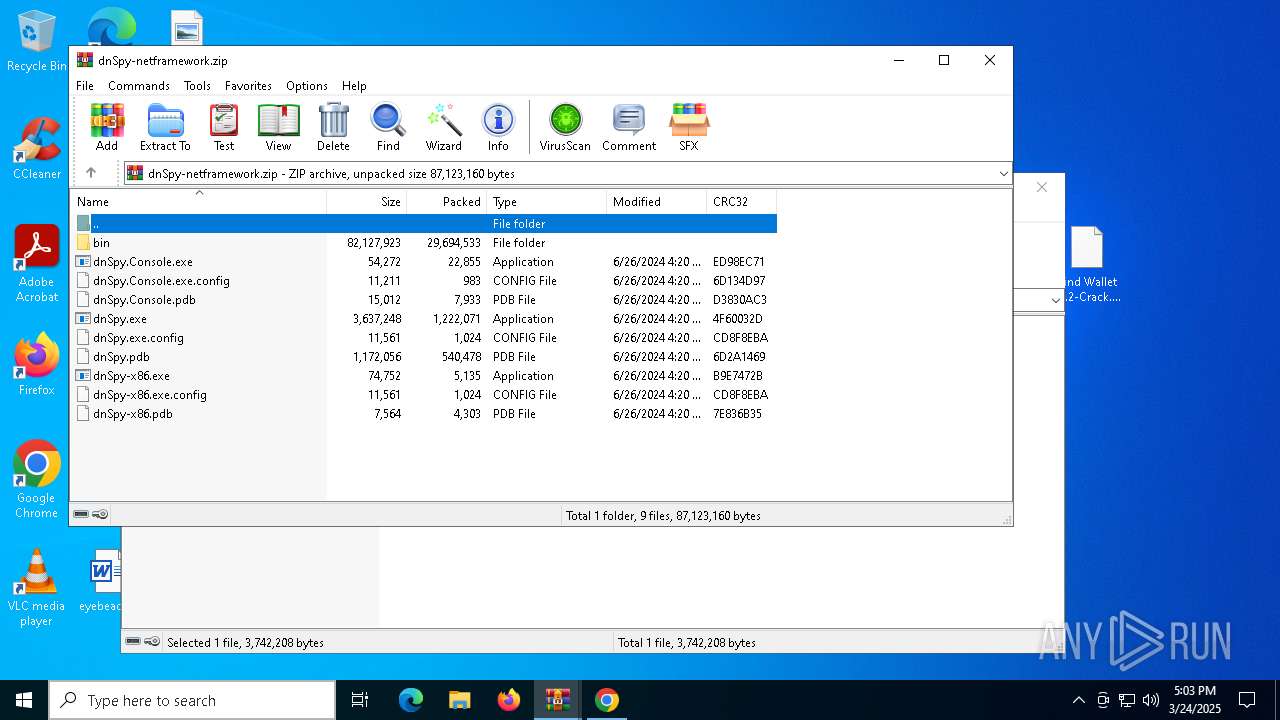
Task: Open the Find tool
Action: coord(388,127)
